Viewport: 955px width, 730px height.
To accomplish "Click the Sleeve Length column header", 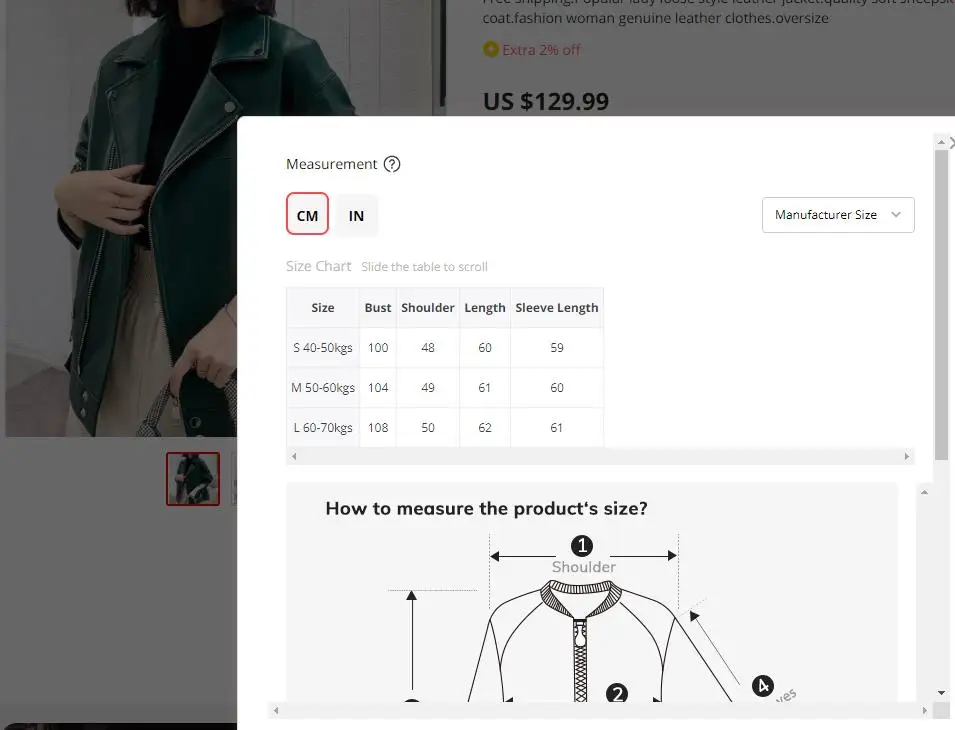I will 557,308.
